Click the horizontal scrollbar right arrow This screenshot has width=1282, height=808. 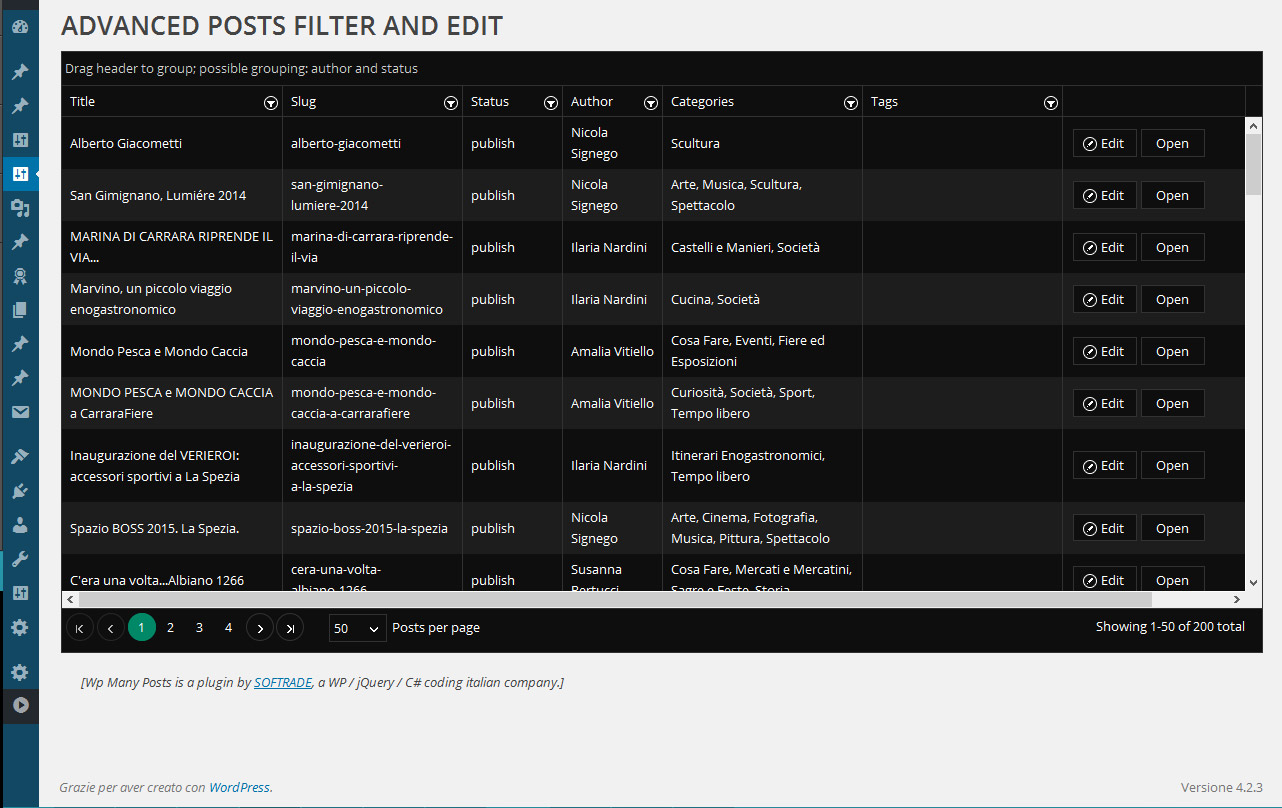click(1237, 599)
